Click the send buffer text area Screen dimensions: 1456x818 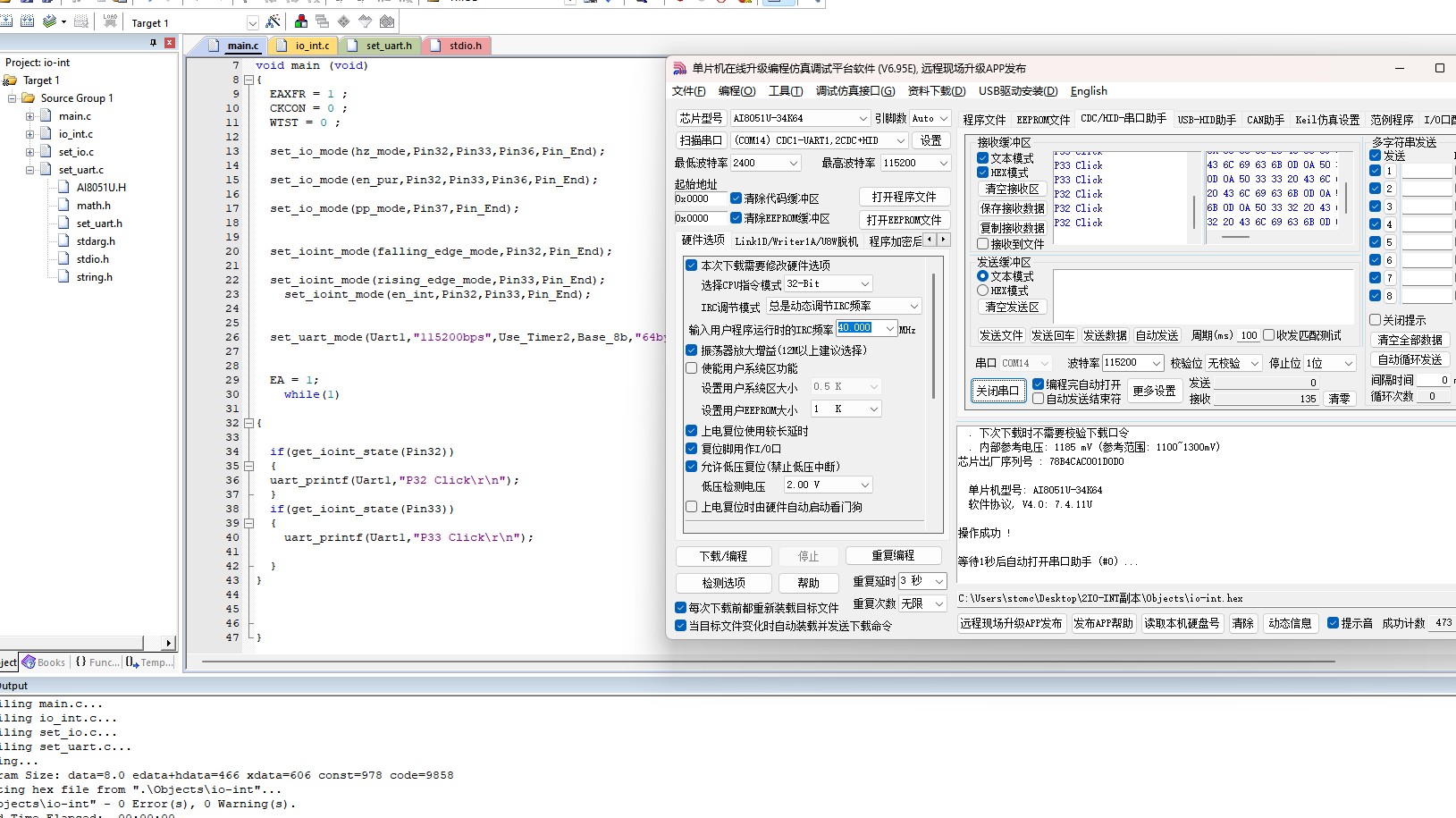[1204, 295]
